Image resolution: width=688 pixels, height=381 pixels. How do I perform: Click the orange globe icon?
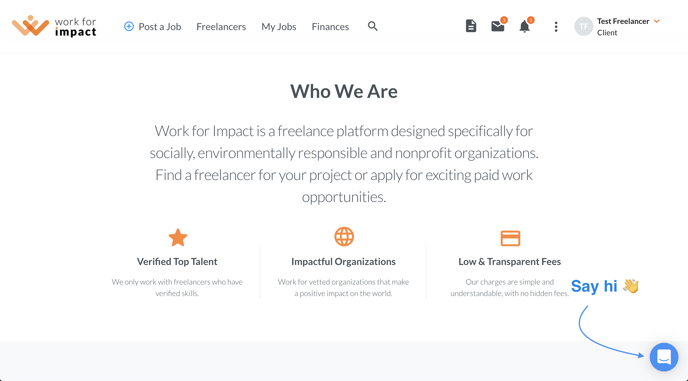pos(344,237)
